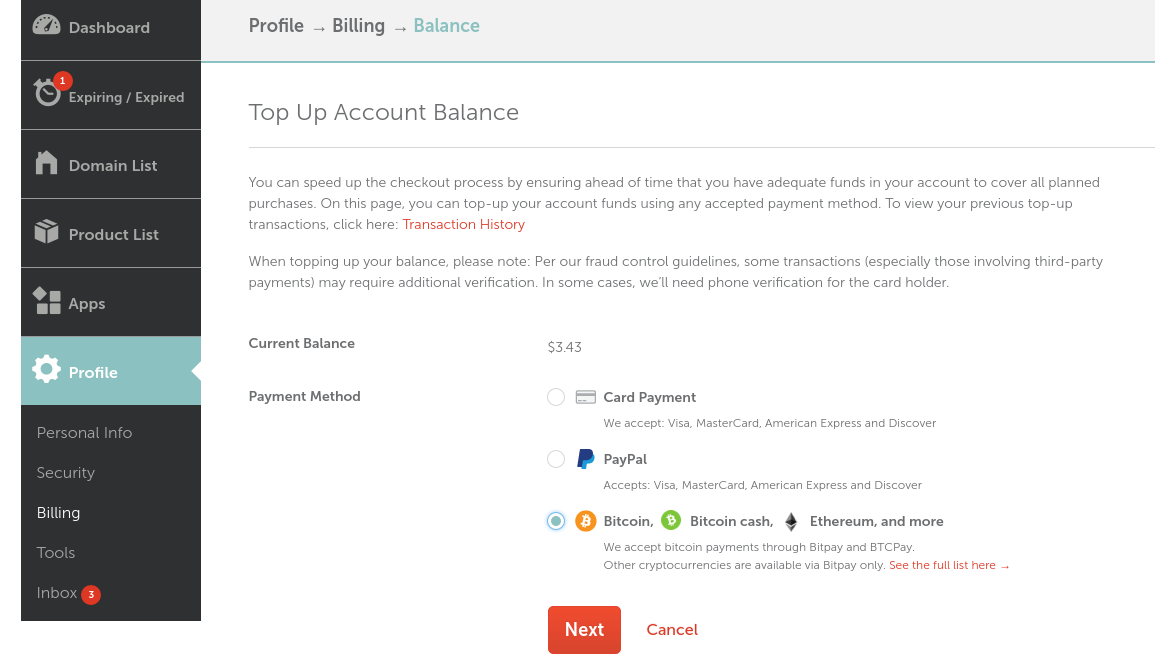This screenshot has height=666, width=1155.
Task: Click the Expiring / Expired clock icon
Action: click(x=47, y=93)
